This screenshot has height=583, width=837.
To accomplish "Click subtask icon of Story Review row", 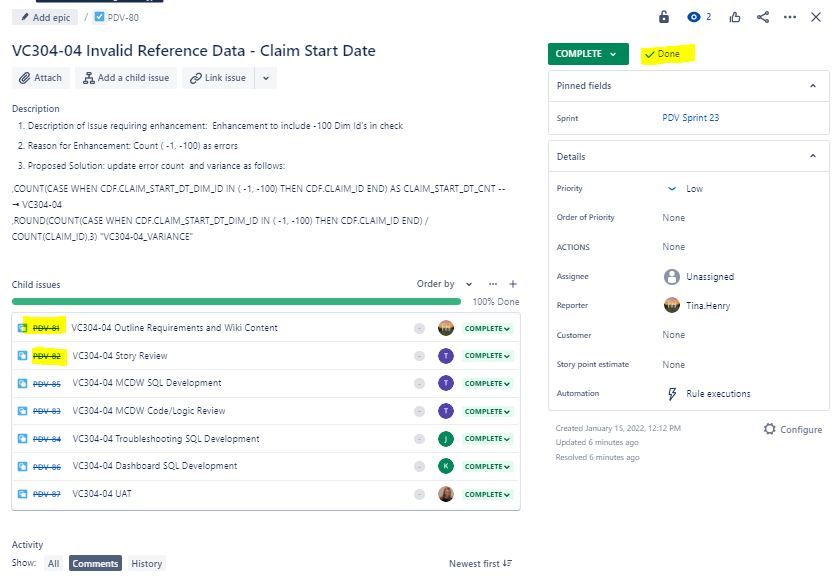I will (x=22, y=356).
